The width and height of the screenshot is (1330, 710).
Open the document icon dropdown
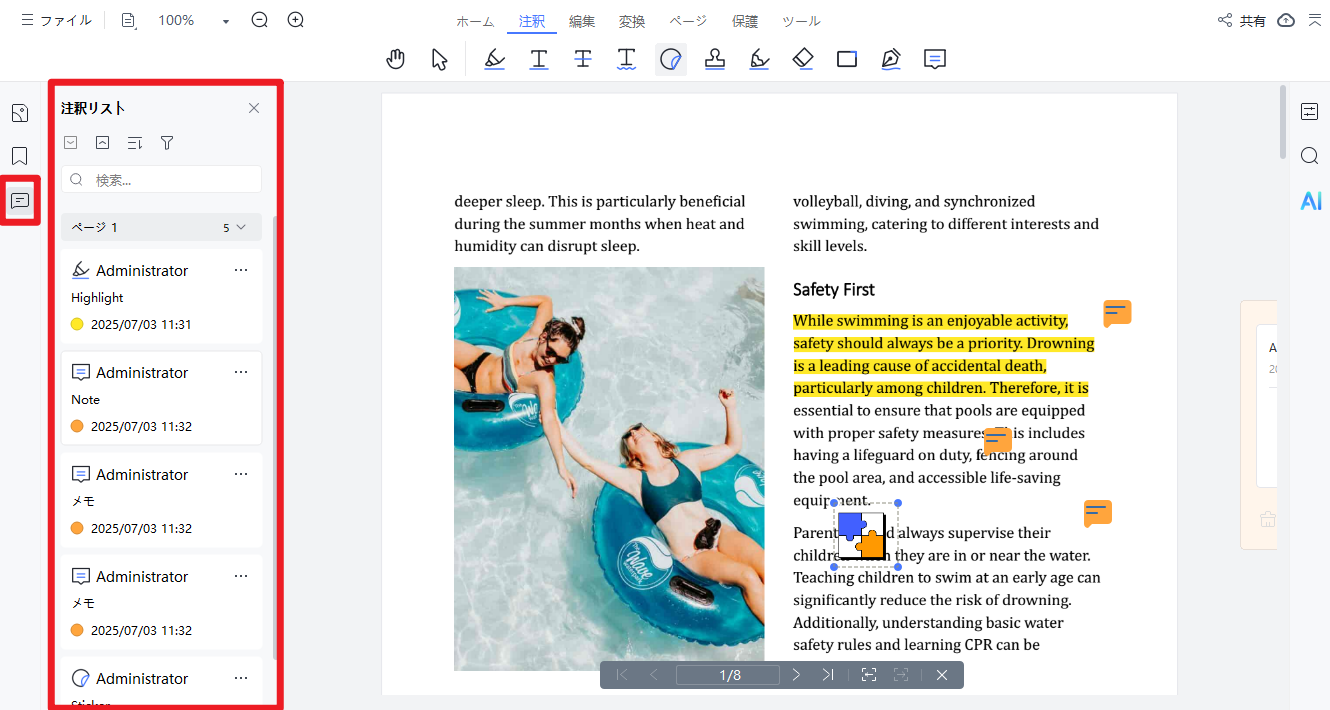click(x=129, y=20)
